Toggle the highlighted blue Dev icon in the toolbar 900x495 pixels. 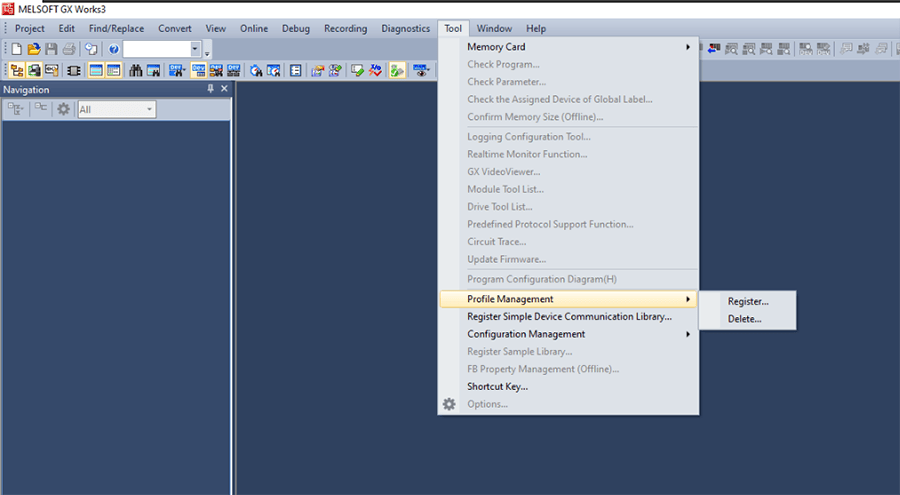[199, 71]
